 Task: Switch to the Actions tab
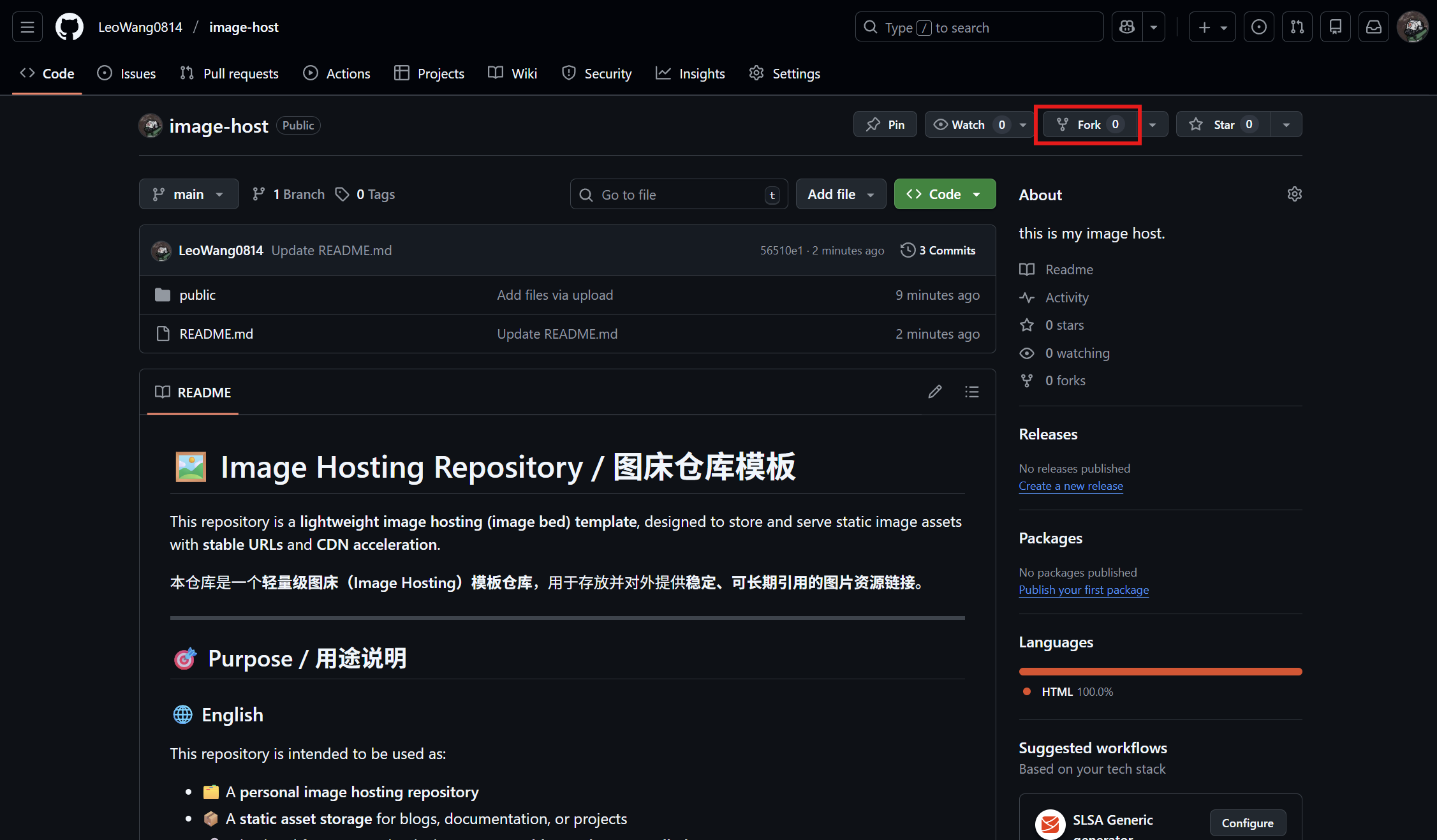pyautogui.click(x=337, y=73)
